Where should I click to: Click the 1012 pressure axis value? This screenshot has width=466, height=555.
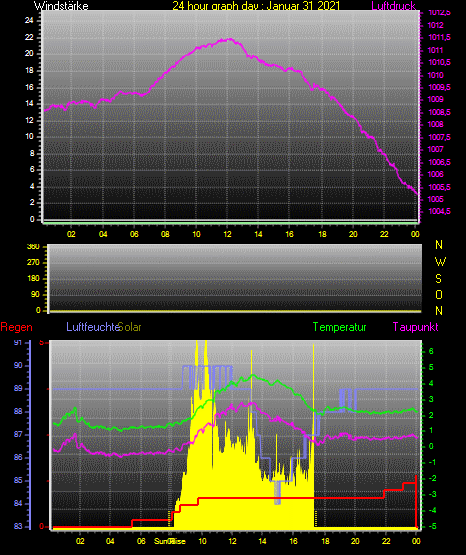point(435,25)
